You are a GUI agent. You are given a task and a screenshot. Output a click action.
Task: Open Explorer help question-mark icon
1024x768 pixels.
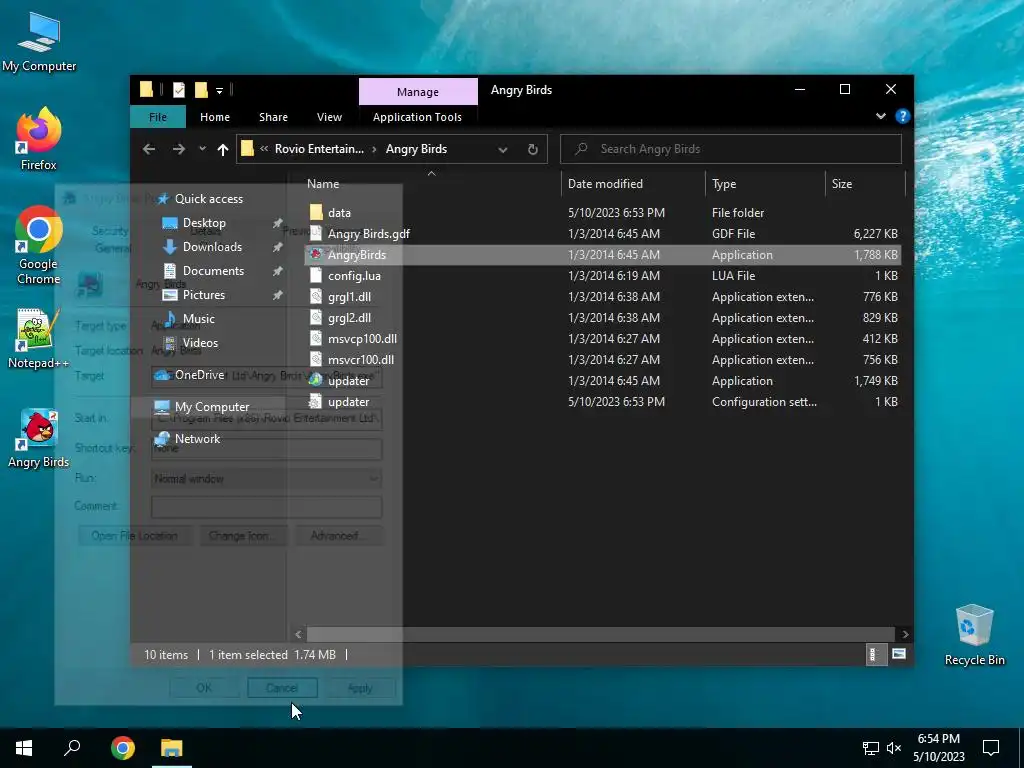pos(903,116)
